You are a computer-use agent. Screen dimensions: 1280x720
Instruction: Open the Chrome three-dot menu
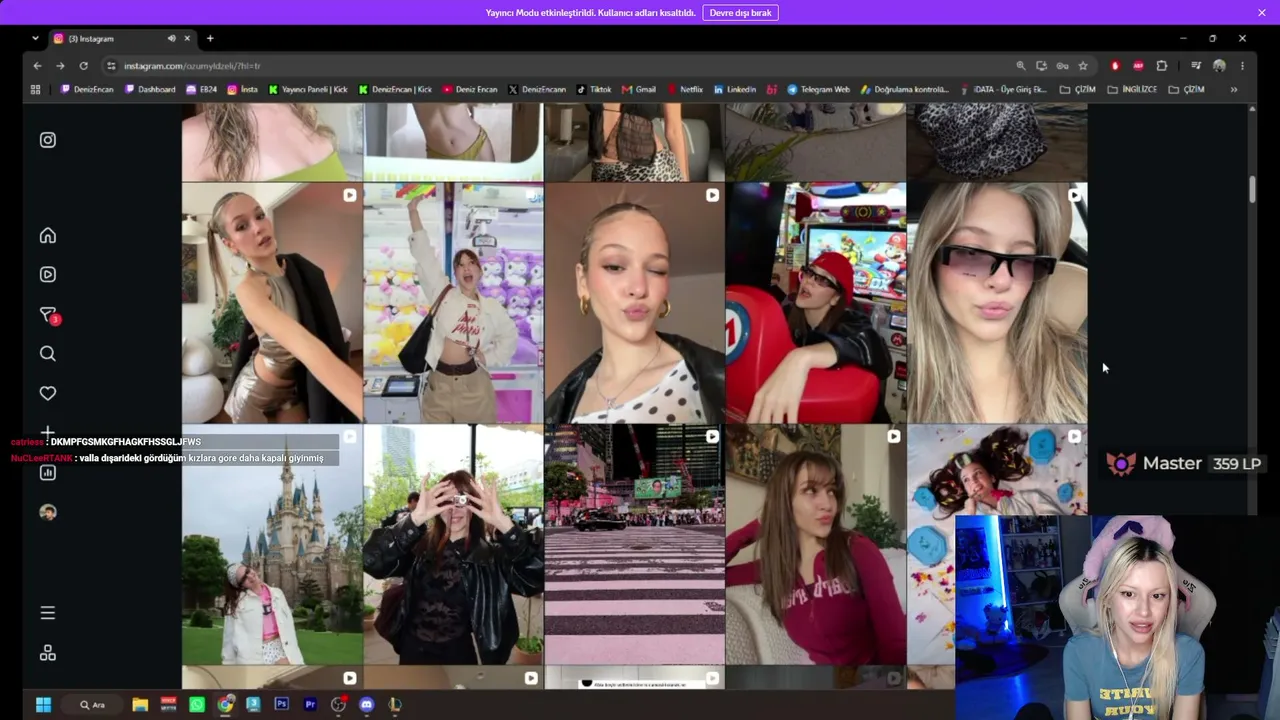[1242, 66]
